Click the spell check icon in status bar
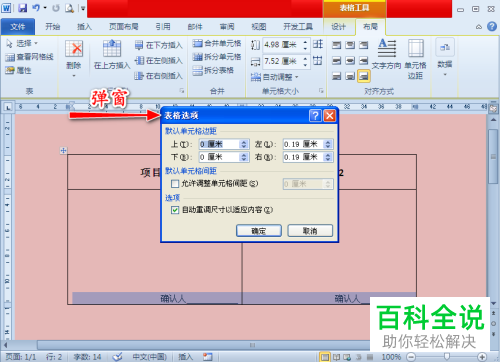This screenshot has height=362, width=500. click(117, 357)
